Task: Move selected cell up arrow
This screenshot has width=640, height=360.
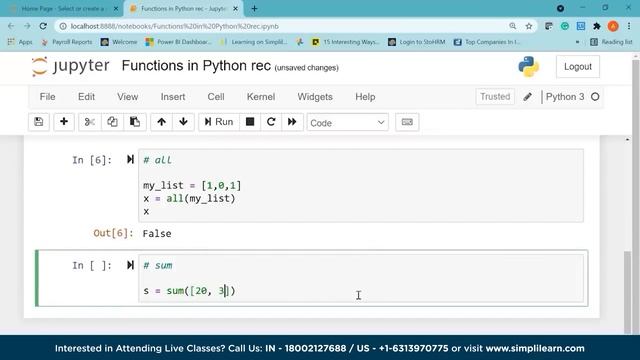Action: (x=161, y=122)
